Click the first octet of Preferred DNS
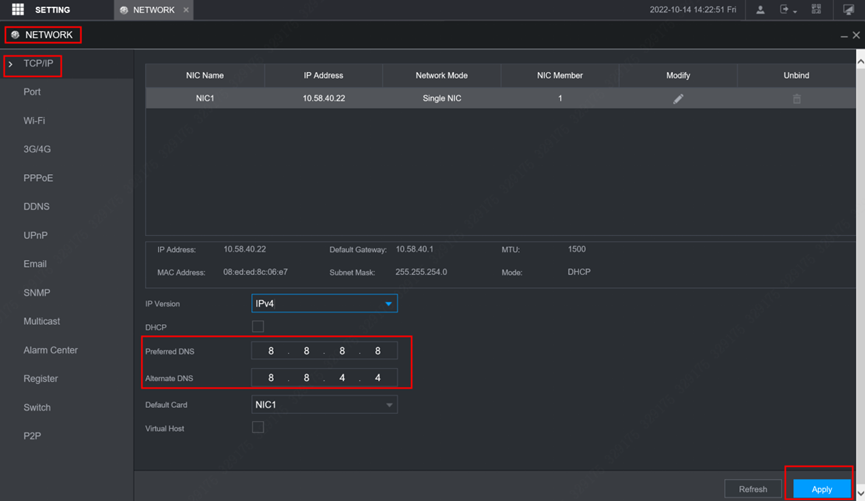865x501 pixels. 271,351
